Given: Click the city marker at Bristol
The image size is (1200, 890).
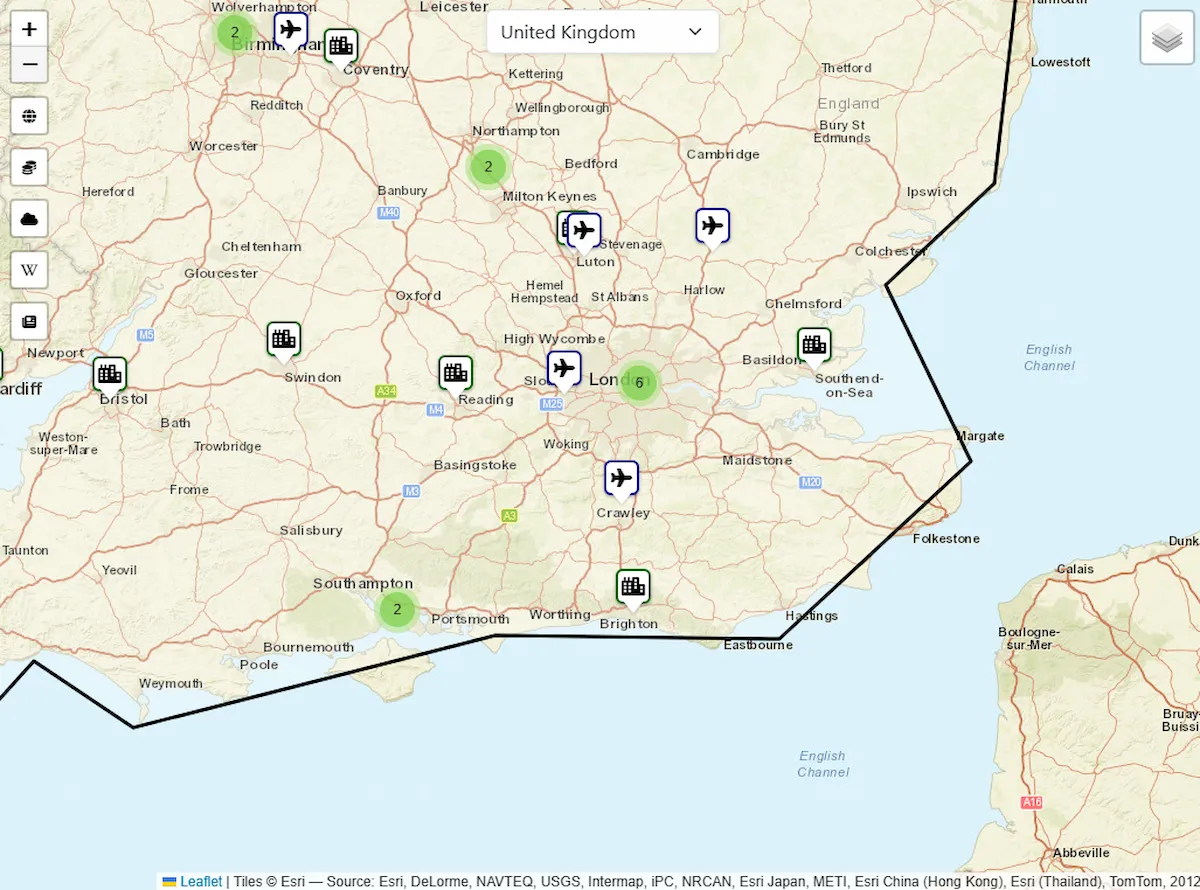Looking at the screenshot, I should pyautogui.click(x=110, y=374).
